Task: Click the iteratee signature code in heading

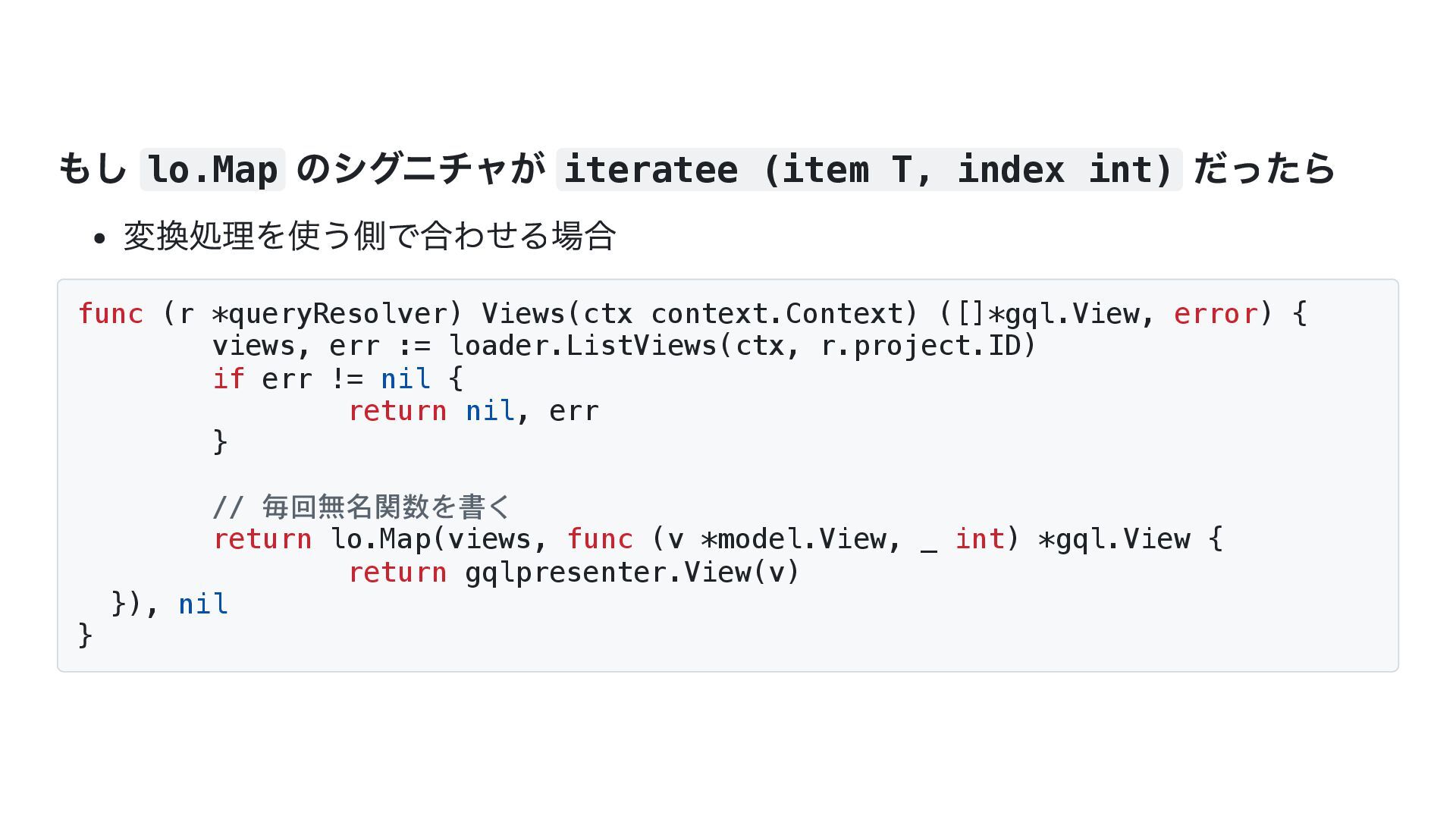Action: pos(869,169)
